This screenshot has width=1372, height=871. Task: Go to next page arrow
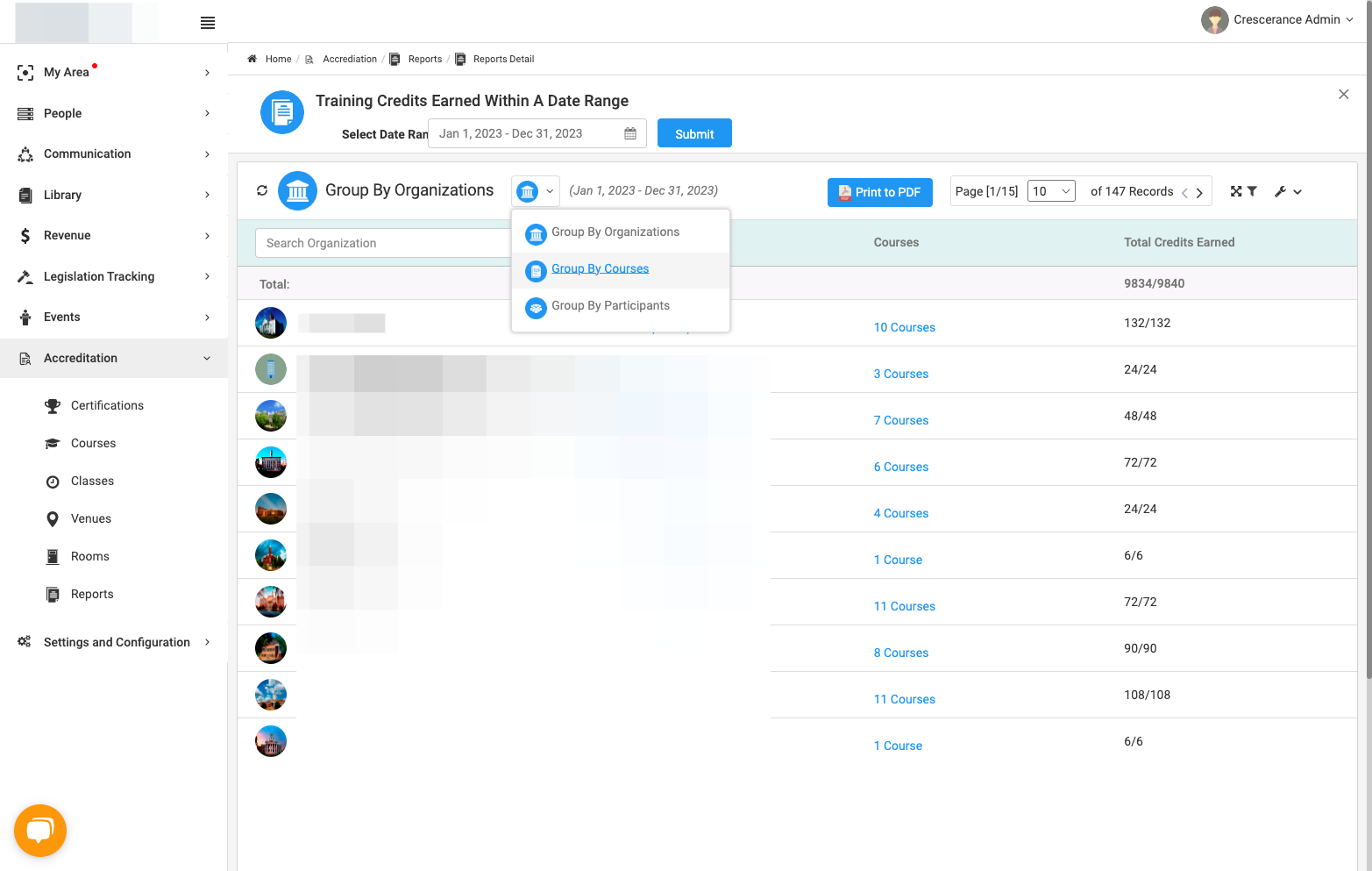click(x=1199, y=193)
